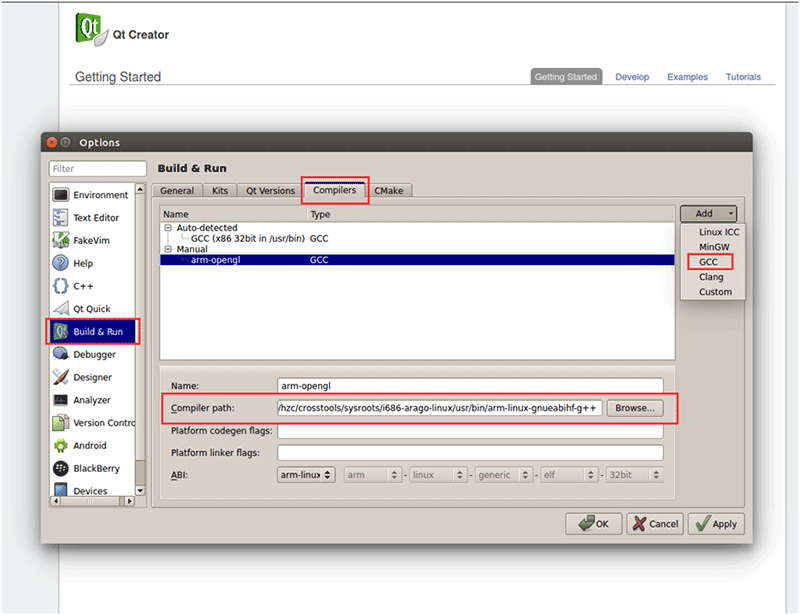
Task: Select the C++ braces icon
Action: pos(61,286)
